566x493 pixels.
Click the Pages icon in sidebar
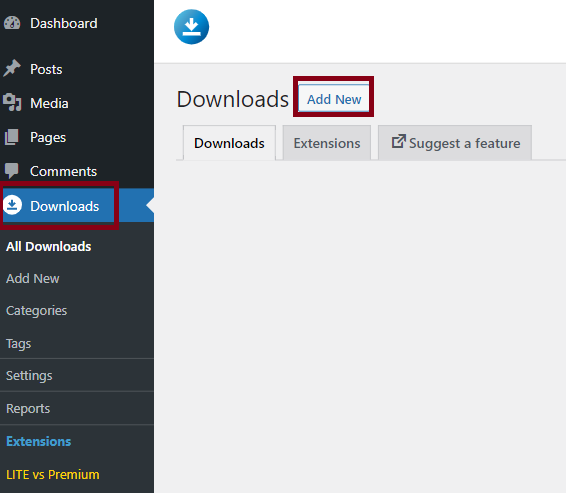[12, 137]
